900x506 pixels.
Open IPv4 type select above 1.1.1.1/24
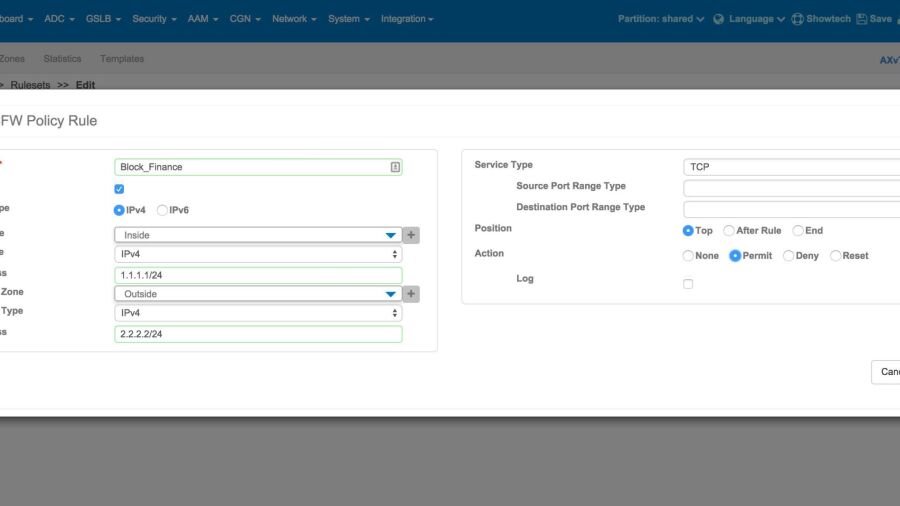[x=258, y=254]
